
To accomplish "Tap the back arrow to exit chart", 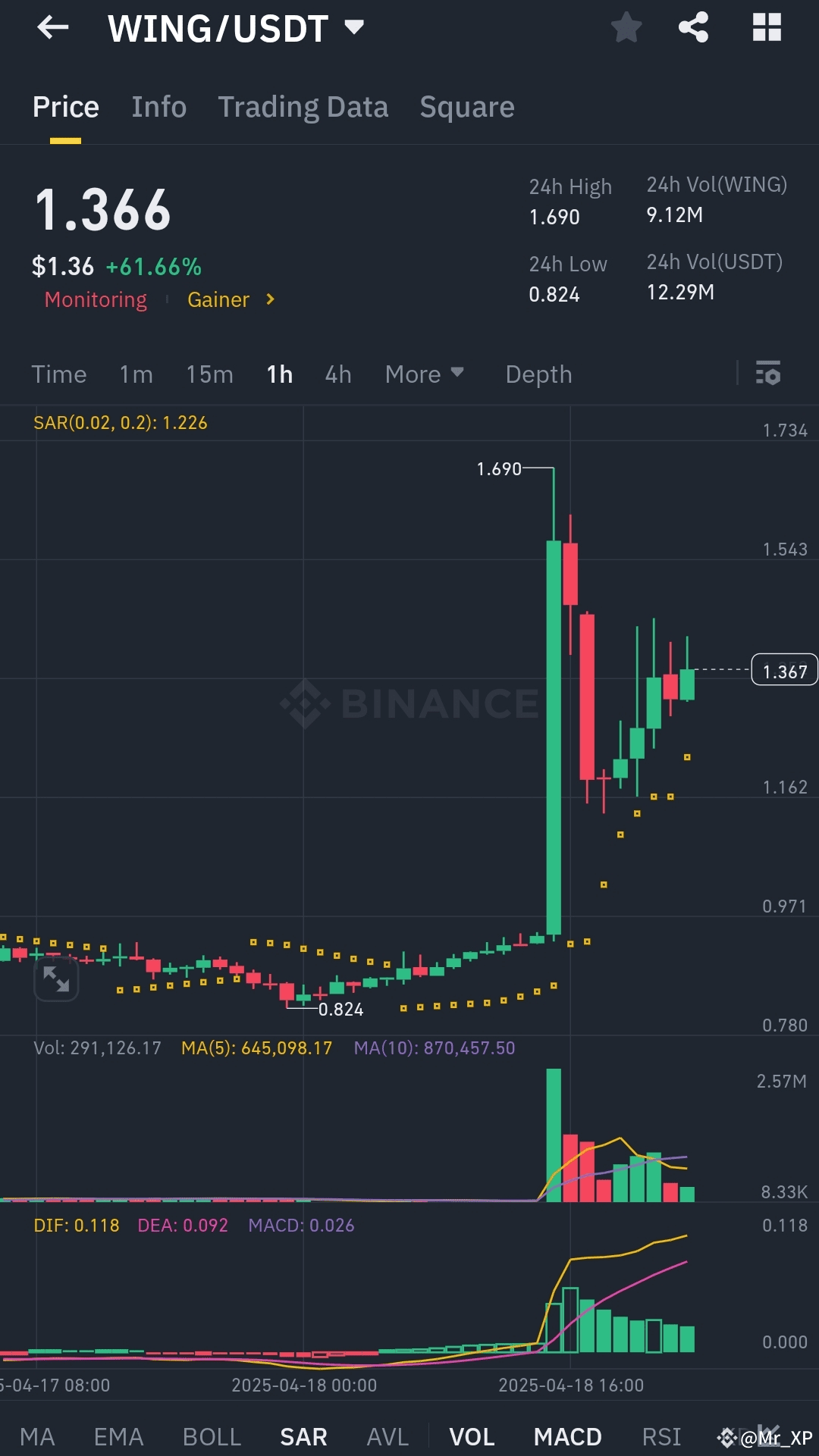I will pyautogui.click(x=51, y=28).
